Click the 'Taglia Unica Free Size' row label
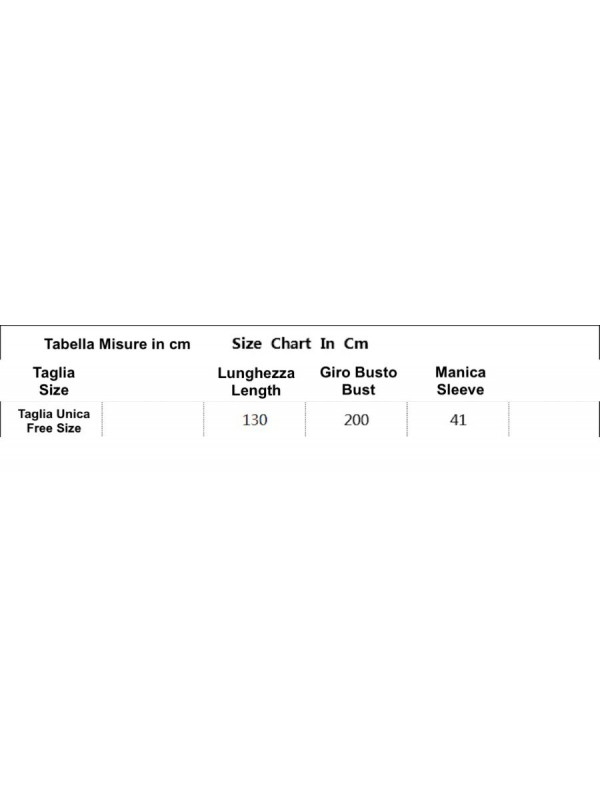The image size is (600, 800). point(54,421)
